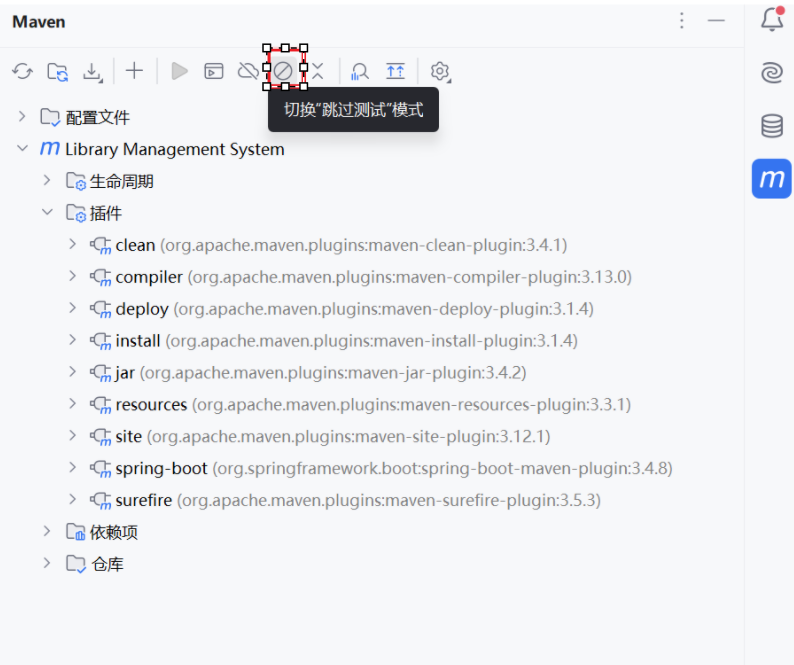This screenshot has width=794, height=665.
Task: Click the Maven panel title
Action: click(x=38, y=22)
